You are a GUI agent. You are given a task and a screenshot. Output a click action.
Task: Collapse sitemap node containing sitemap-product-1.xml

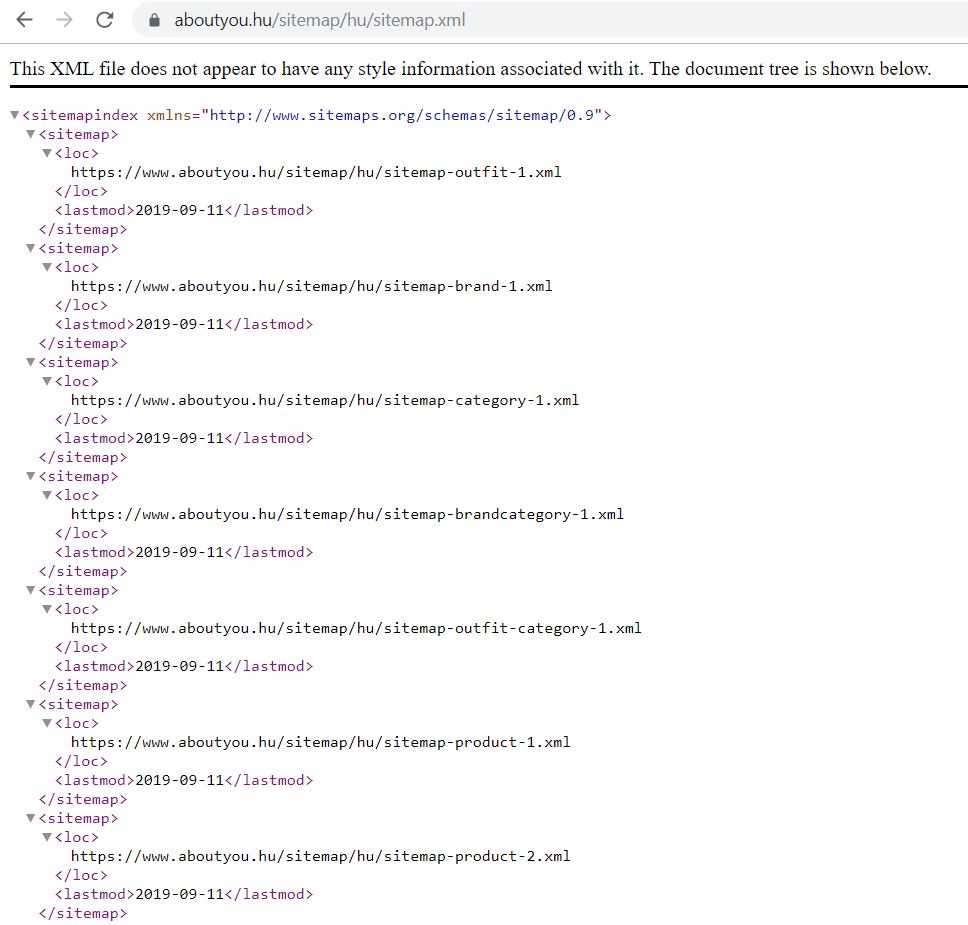(30, 705)
